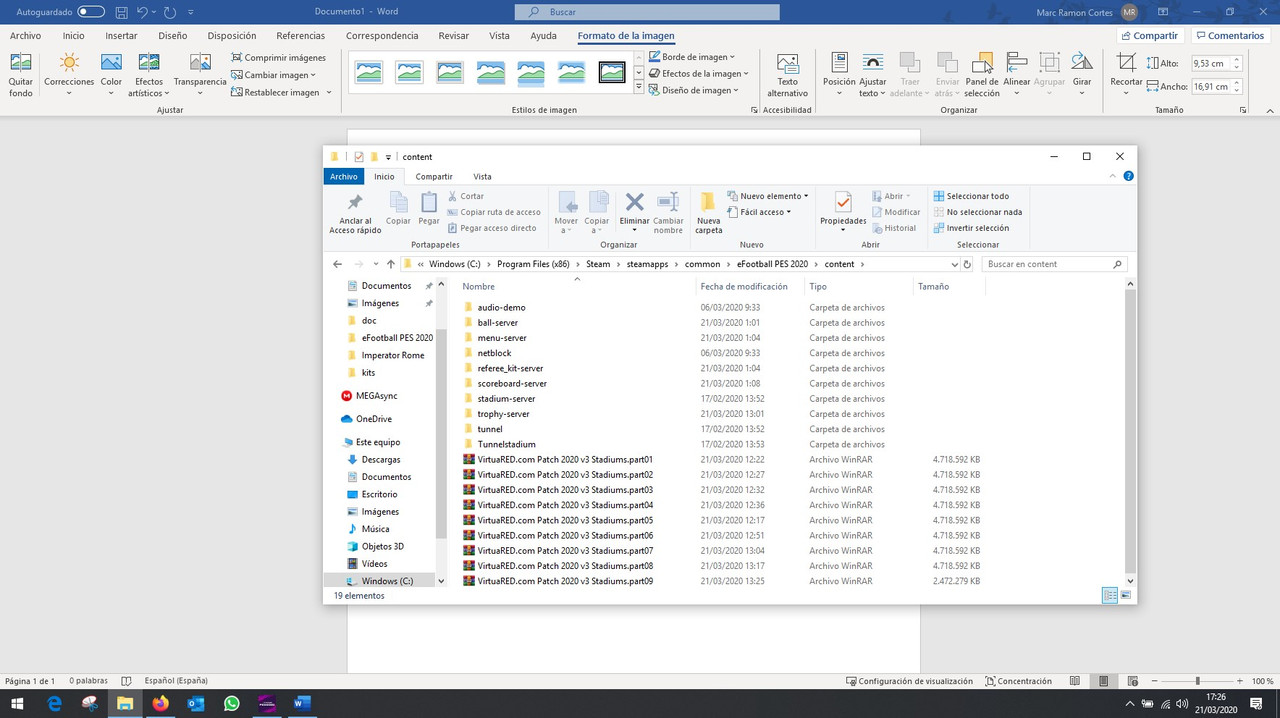Open Archivo menu in Word

tap(25, 36)
